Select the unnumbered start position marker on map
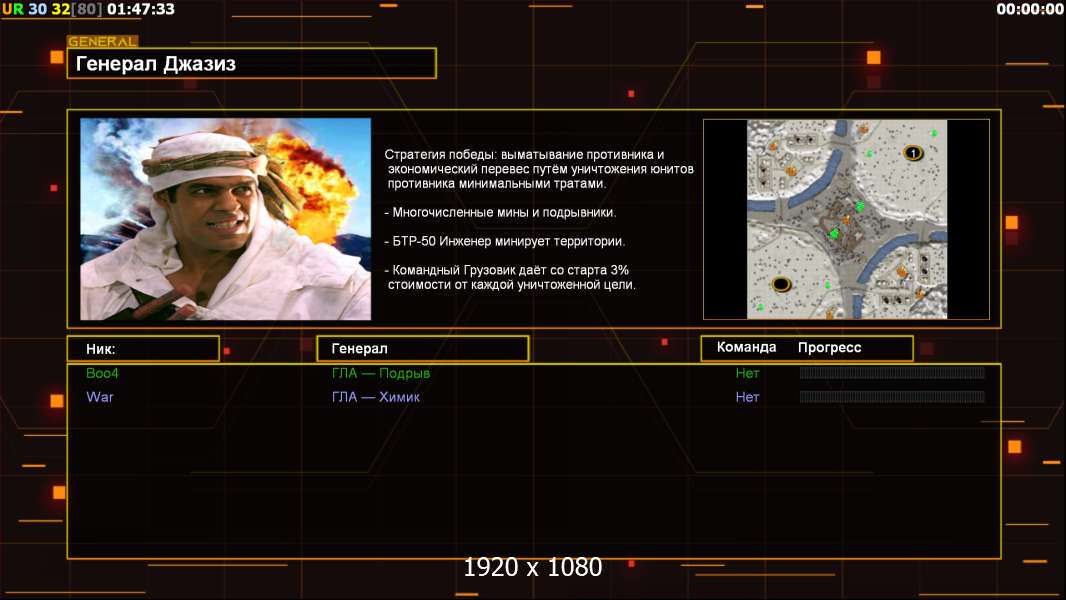This screenshot has height=600, width=1066. [781, 283]
